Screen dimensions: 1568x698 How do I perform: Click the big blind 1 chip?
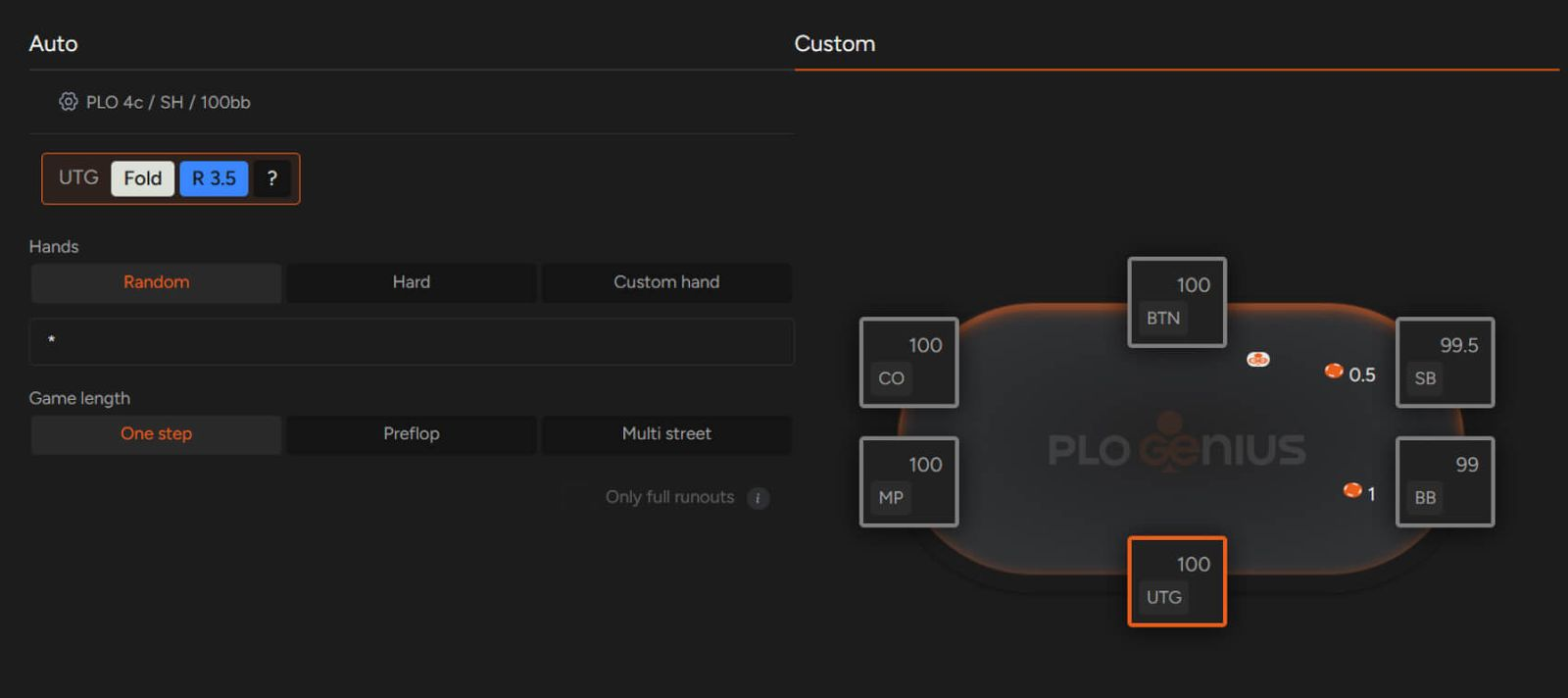1352,490
